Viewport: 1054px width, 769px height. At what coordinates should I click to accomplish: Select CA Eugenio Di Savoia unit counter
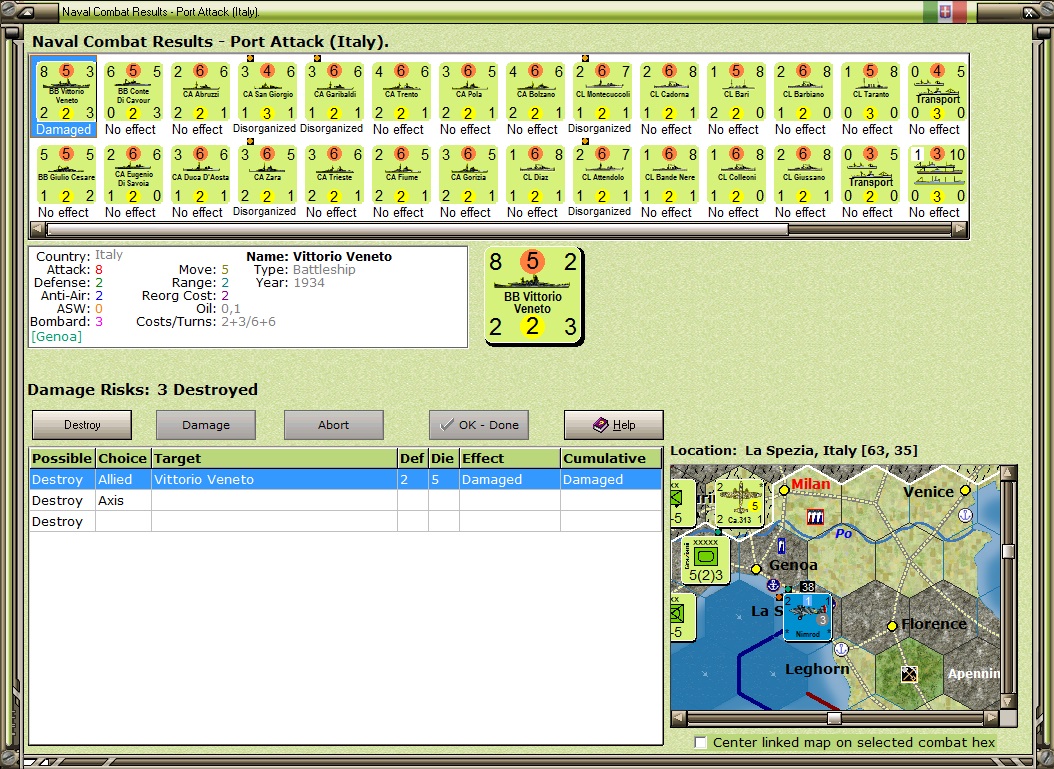coord(133,175)
